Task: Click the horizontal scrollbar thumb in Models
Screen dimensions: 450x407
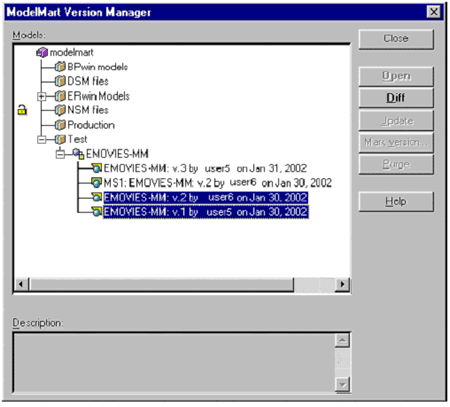Action: [161, 284]
